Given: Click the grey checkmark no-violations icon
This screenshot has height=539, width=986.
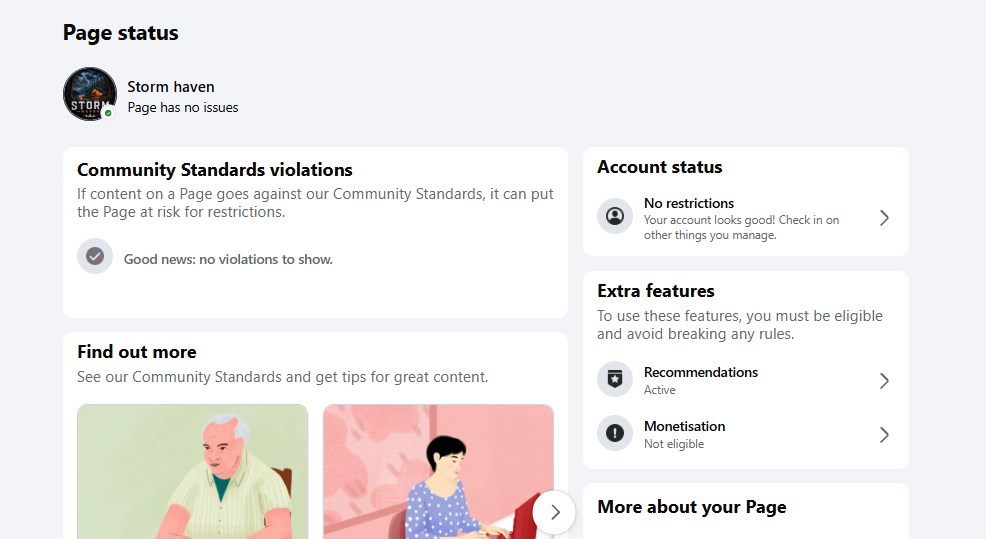Looking at the screenshot, I should pyautogui.click(x=95, y=256).
